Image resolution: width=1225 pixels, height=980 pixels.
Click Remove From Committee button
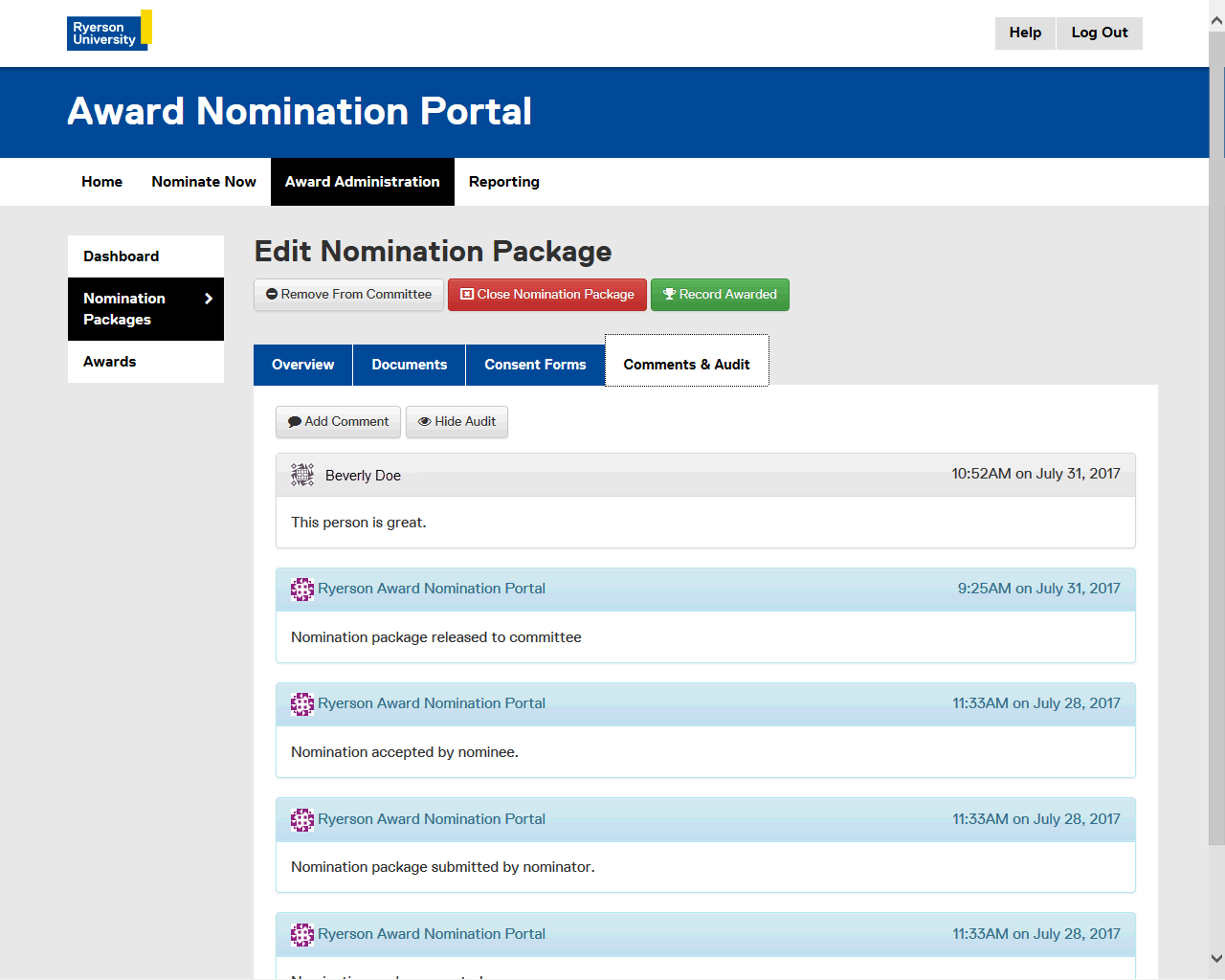[x=348, y=295]
